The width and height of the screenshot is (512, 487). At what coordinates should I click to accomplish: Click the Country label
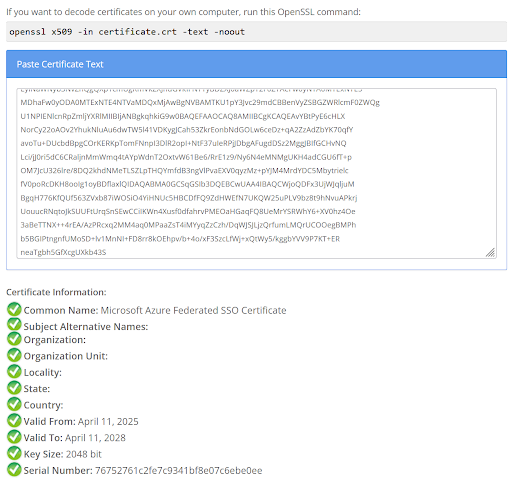[x=43, y=405]
